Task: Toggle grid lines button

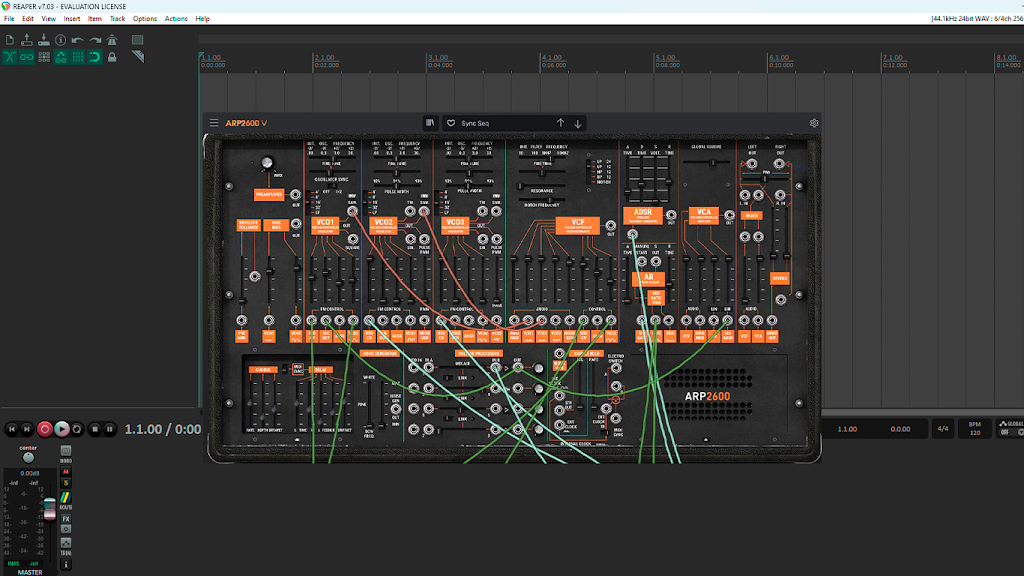Action: coord(78,57)
